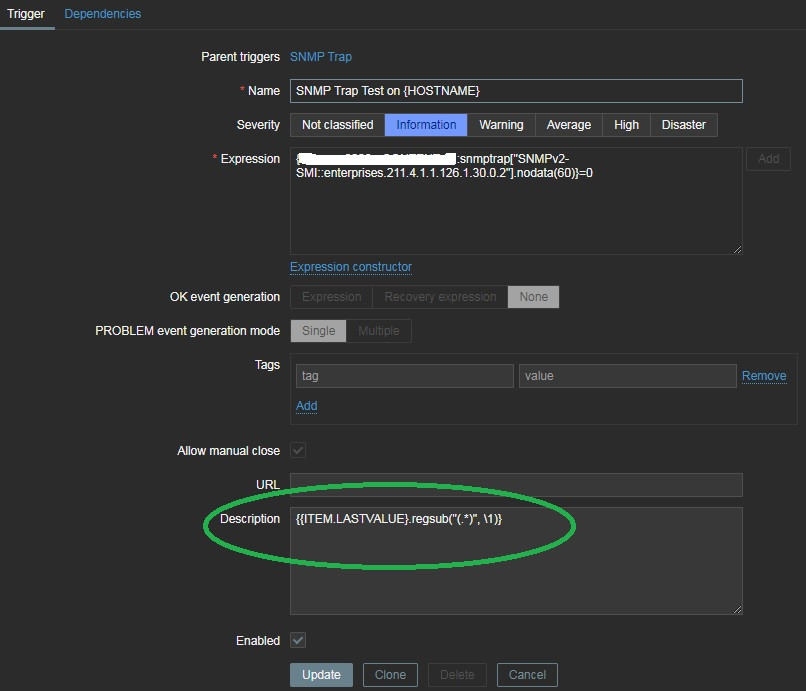The image size is (806, 691).
Task: Grab the Expression box resize handle
Action: [x=738, y=249]
